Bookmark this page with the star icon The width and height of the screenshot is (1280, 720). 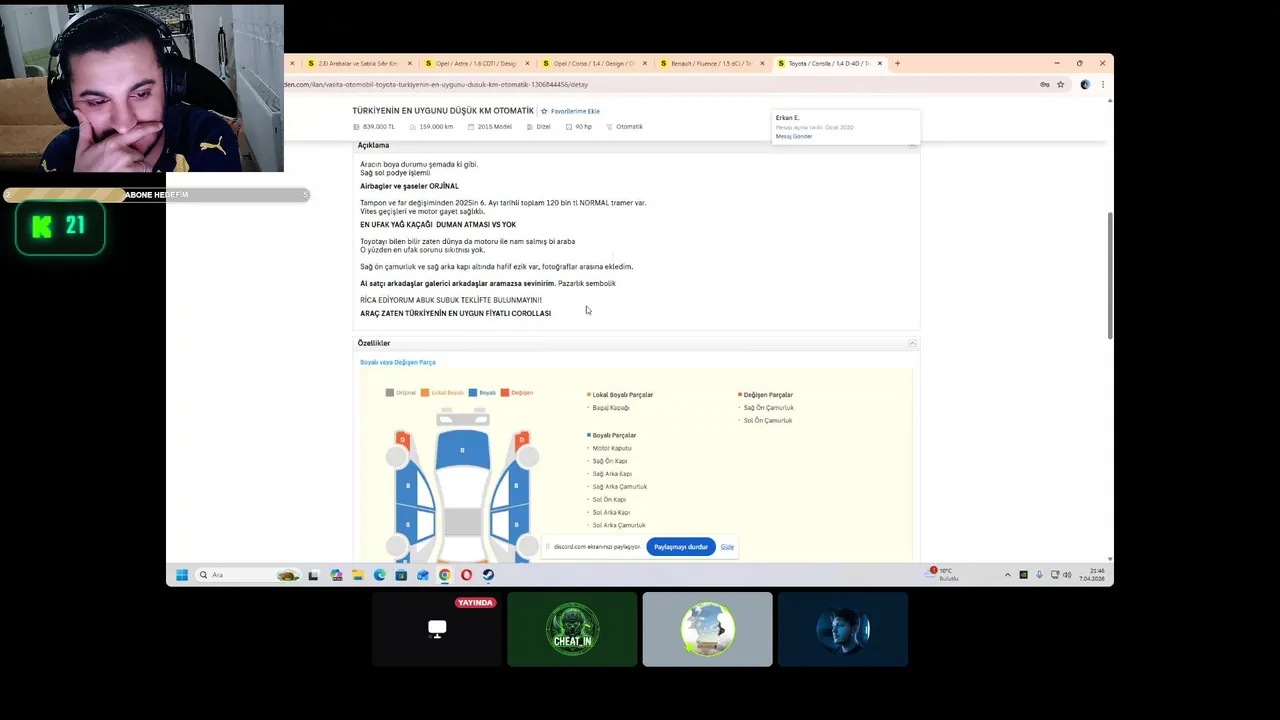click(x=1060, y=84)
